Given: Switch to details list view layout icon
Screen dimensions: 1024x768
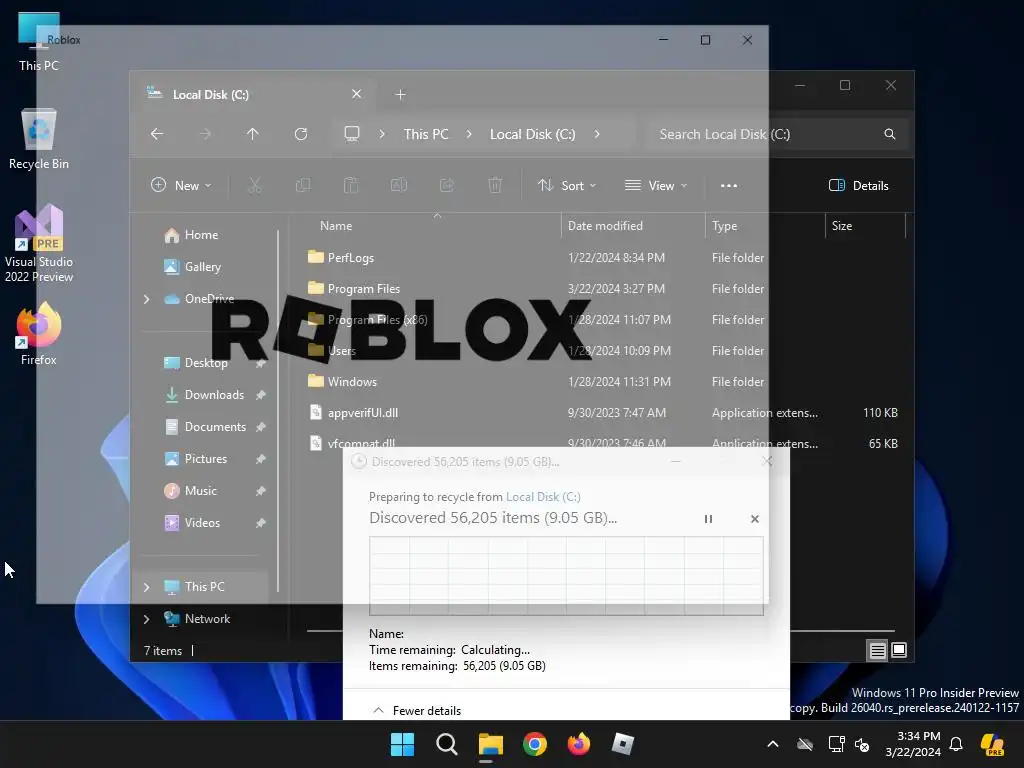Looking at the screenshot, I should pyautogui.click(x=878, y=650).
